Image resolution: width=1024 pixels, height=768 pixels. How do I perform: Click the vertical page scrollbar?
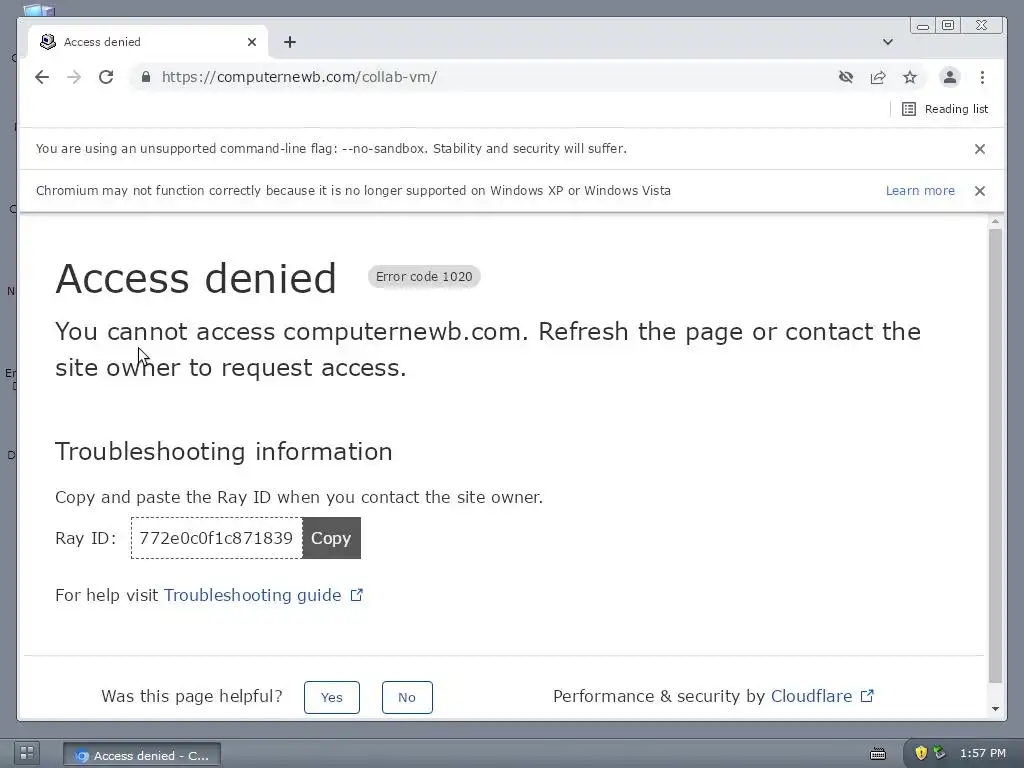[995, 455]
